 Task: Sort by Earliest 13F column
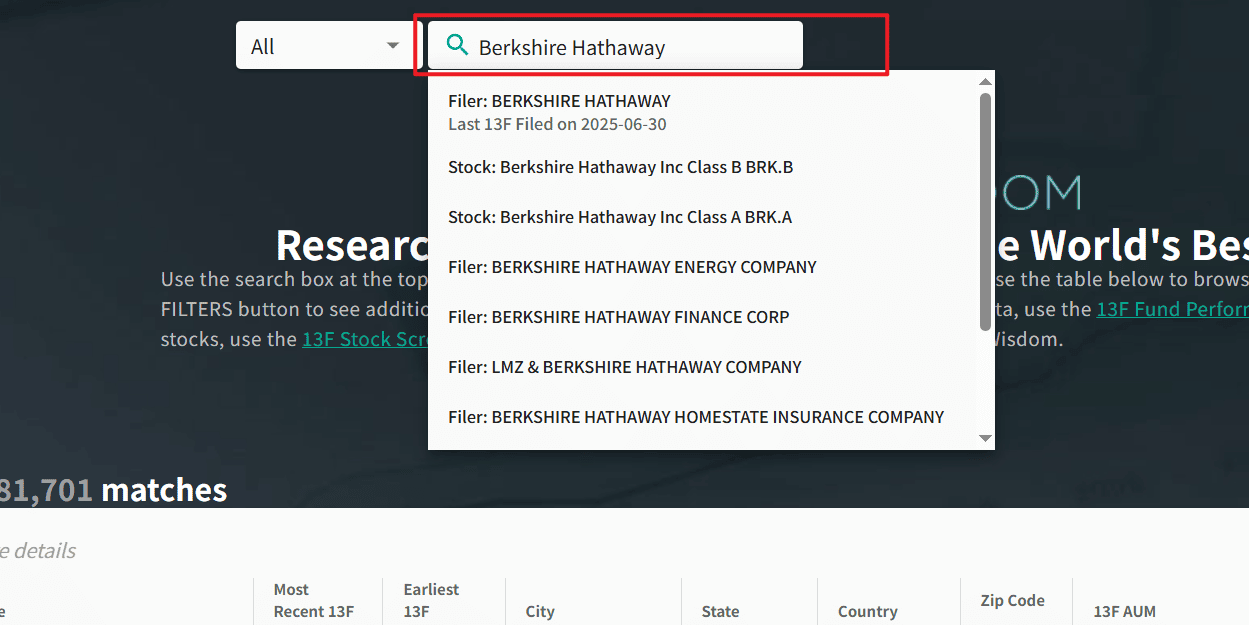(431, 600)
